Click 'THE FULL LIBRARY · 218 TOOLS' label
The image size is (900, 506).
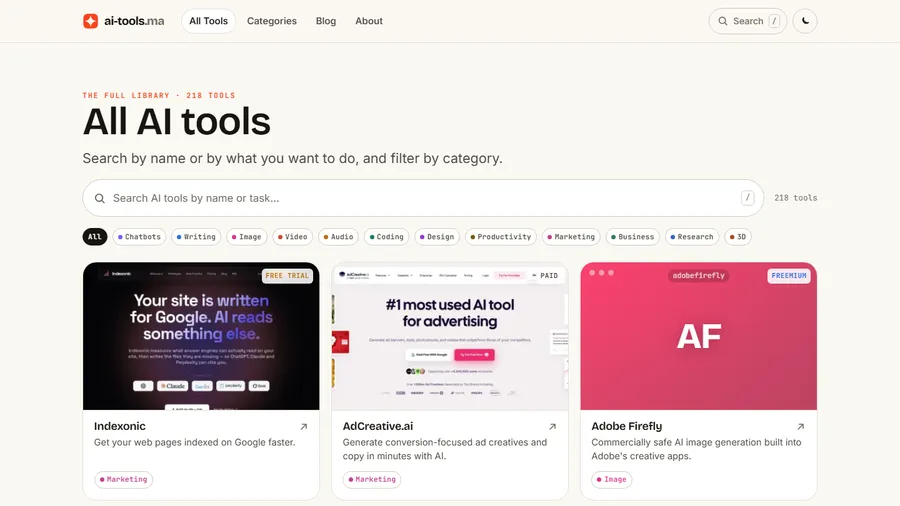point(159,96)
